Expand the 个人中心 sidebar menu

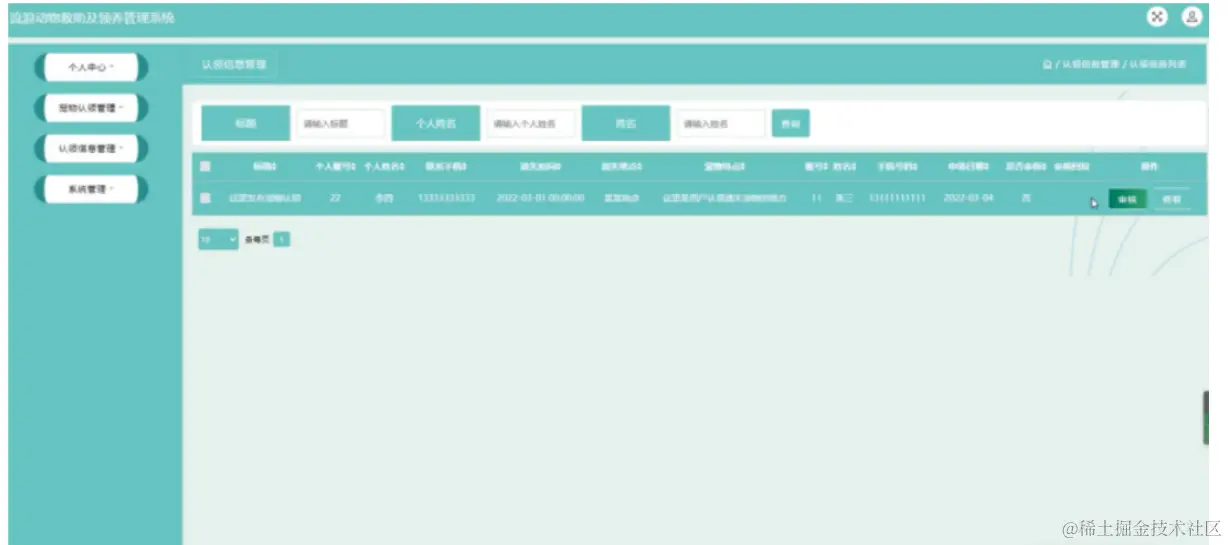[x=91, y=67]
